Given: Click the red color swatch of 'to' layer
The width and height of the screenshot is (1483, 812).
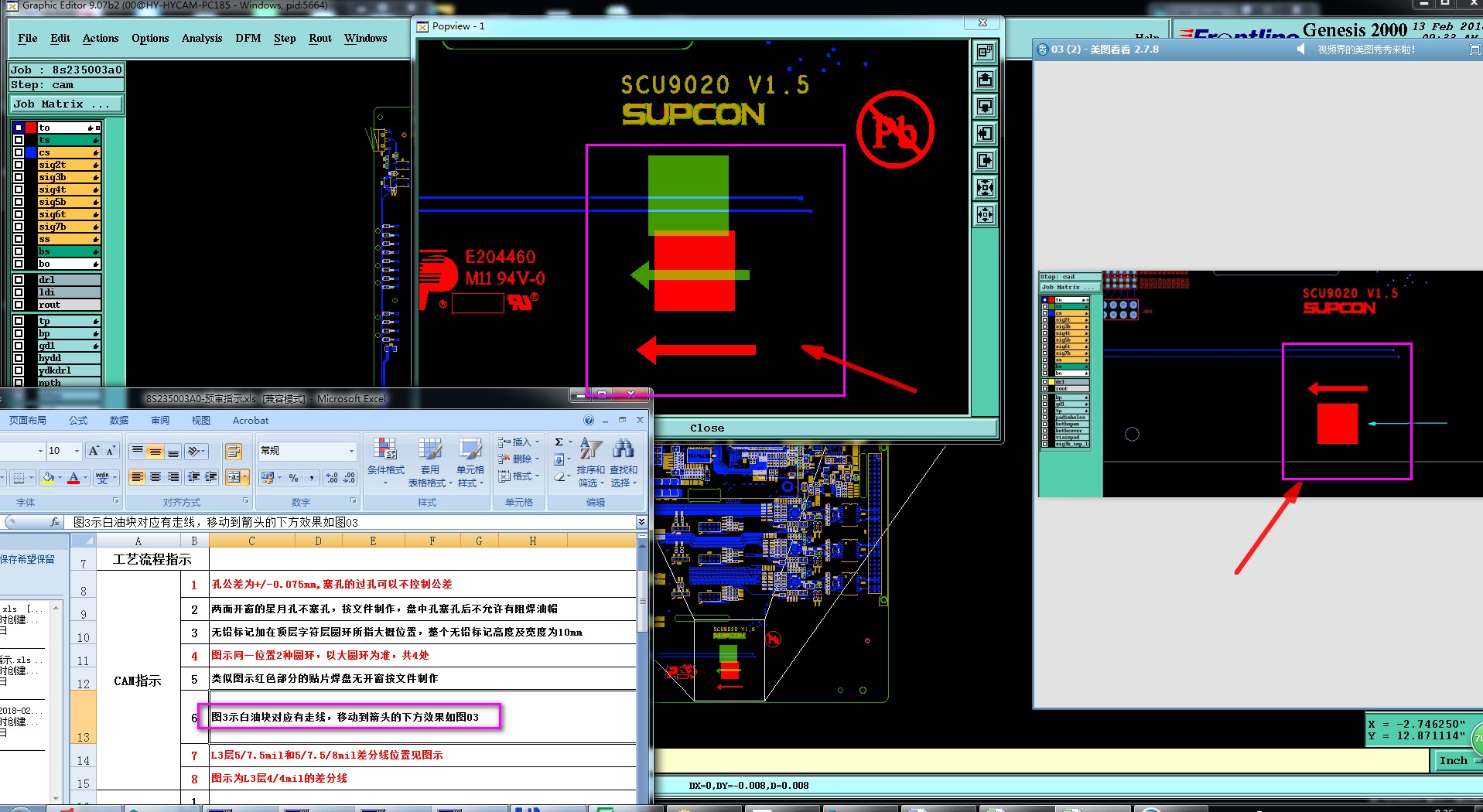Looking at the screenshot, I should [x=31, y=128].
